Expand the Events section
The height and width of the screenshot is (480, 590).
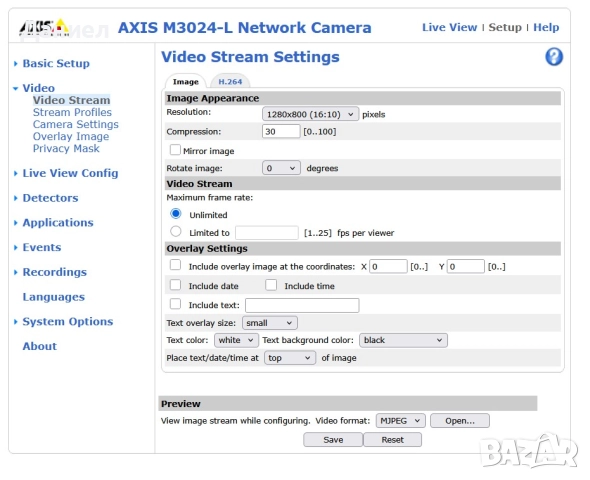(42, 247)
